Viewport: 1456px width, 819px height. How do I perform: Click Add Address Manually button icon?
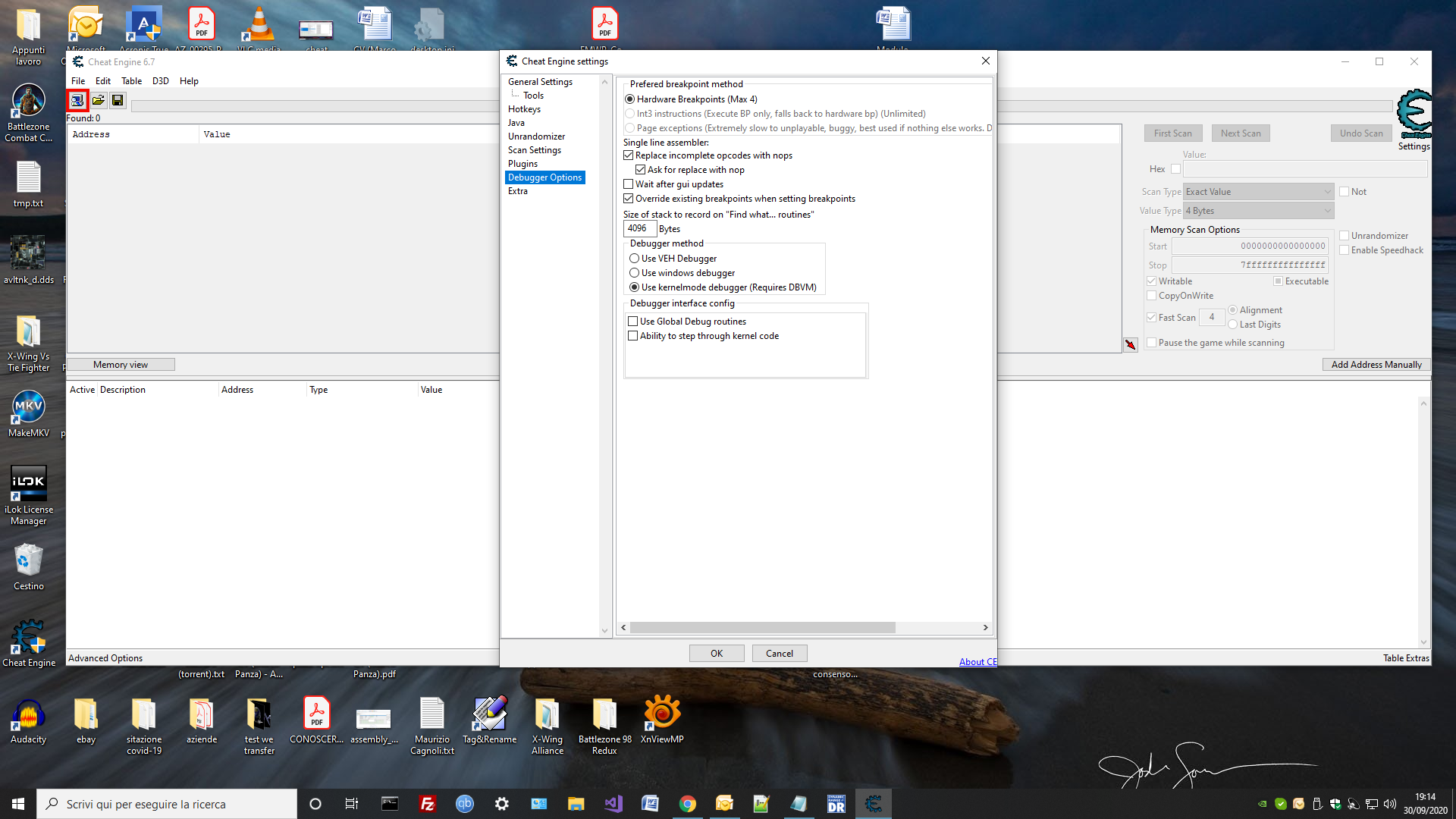click(x=1376, y=364)
